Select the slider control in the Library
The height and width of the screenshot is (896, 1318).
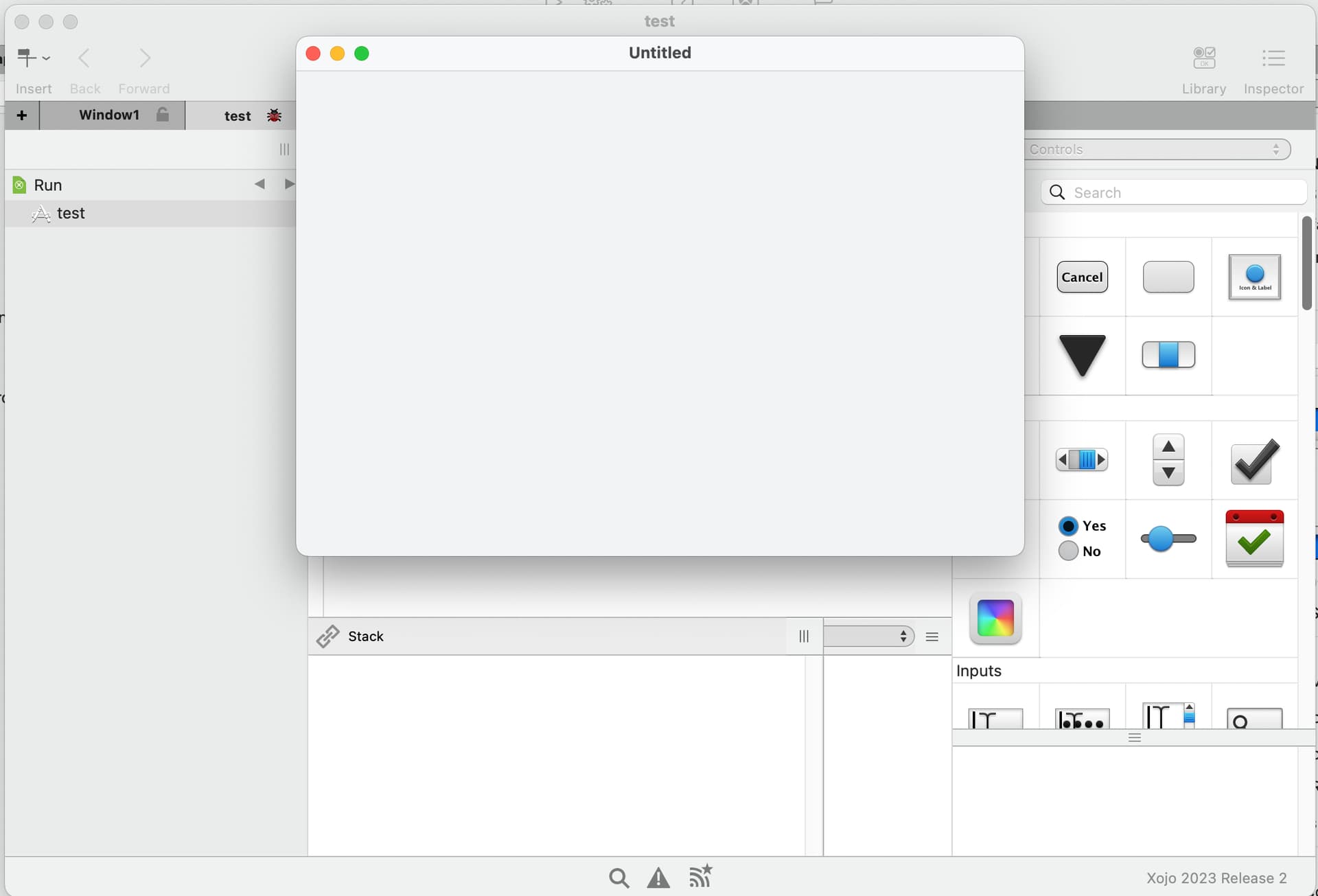1168,538
